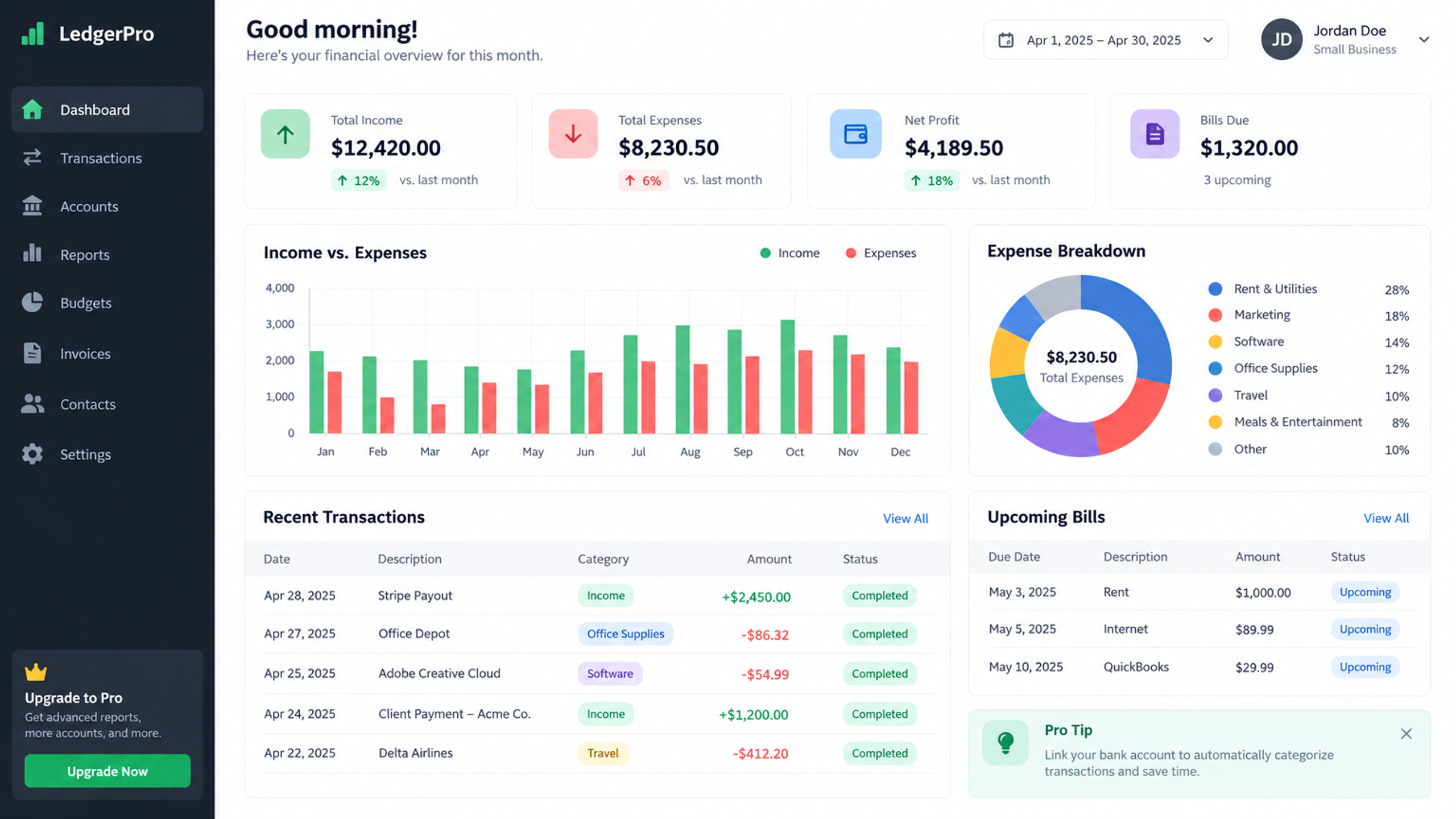Click the JD user avatar
The width and height of the screenshot is (1456, 819).
tap(1281, 39)
